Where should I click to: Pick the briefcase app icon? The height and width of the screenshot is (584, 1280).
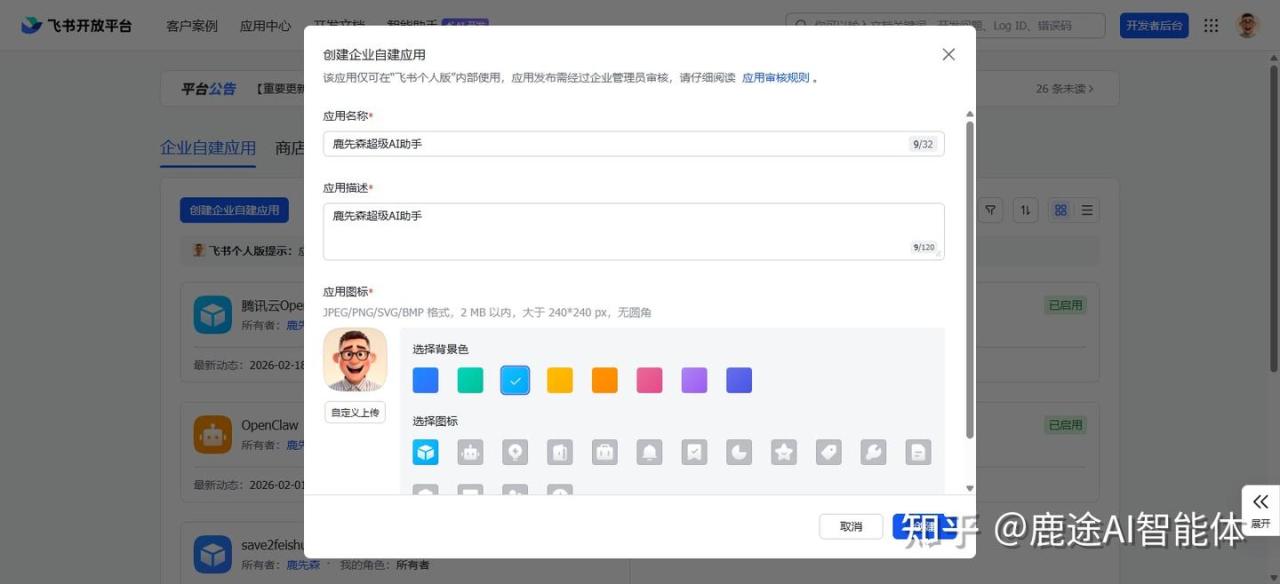(604, 453)
